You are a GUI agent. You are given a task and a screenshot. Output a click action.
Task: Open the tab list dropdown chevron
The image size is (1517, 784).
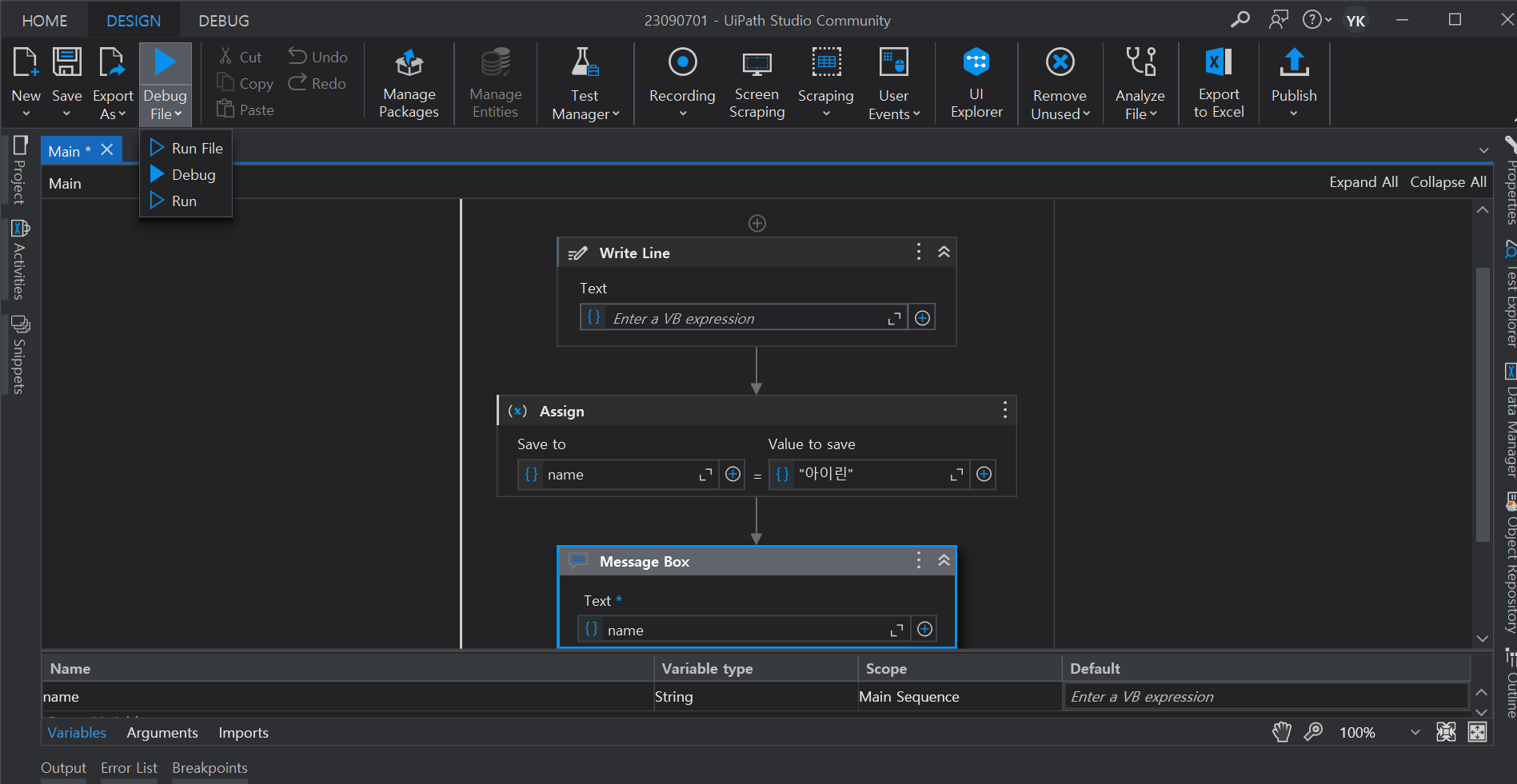(x=1483, y=150)
